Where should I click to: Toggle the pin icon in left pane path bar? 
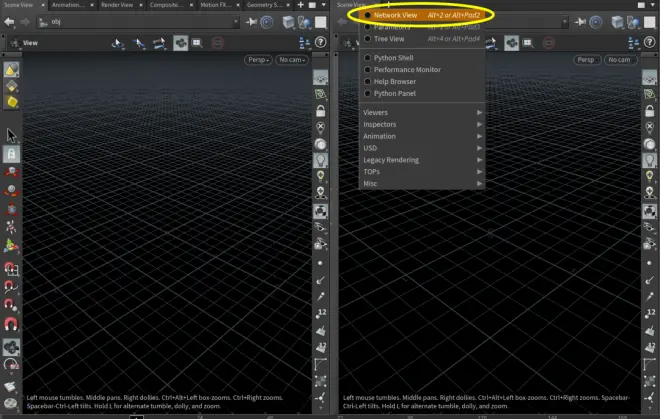[251, 22]
